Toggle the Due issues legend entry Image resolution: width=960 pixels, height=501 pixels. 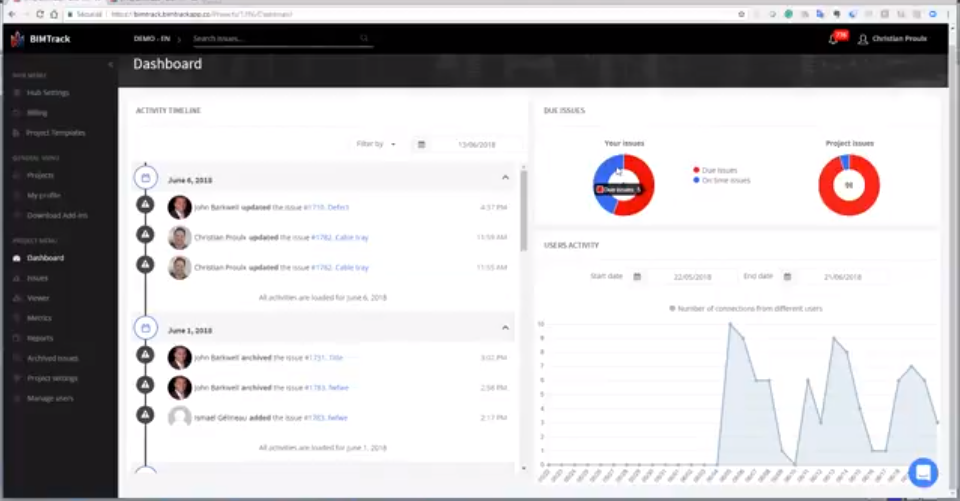(718, 170)
